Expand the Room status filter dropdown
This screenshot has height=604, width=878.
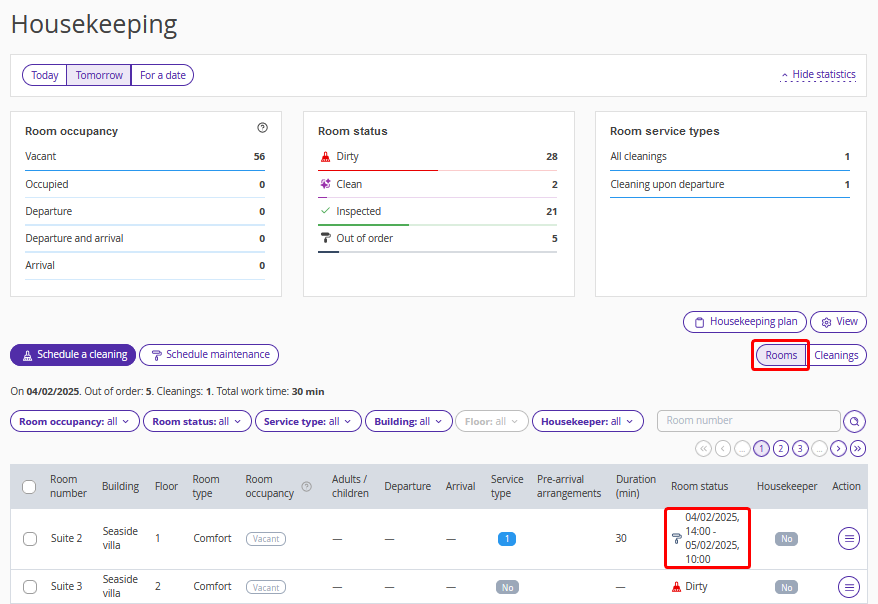(196, 422)
